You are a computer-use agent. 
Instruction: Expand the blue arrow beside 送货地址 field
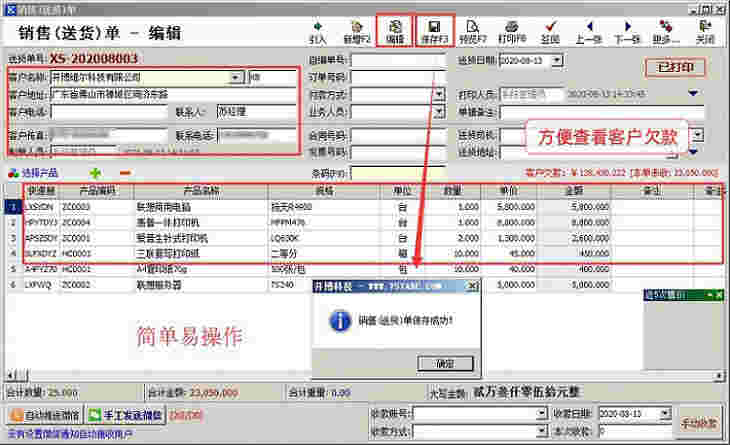click(693, 151)
